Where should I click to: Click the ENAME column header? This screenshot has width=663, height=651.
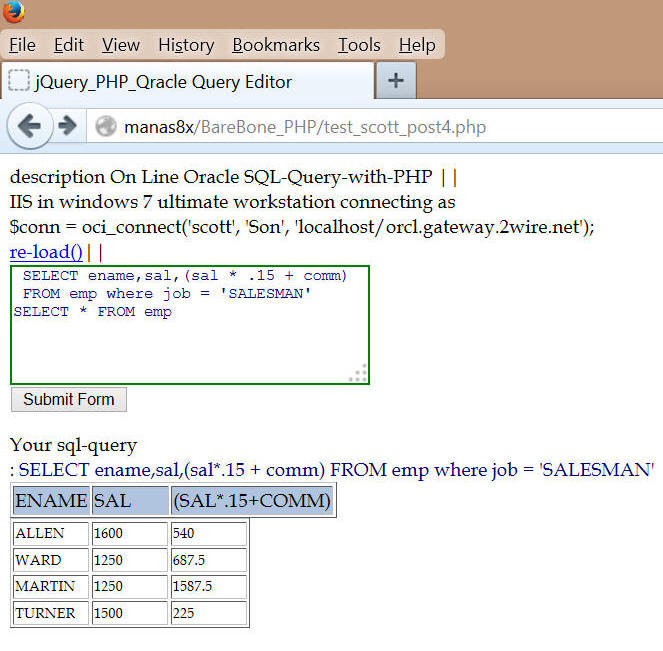coord(51,501)
